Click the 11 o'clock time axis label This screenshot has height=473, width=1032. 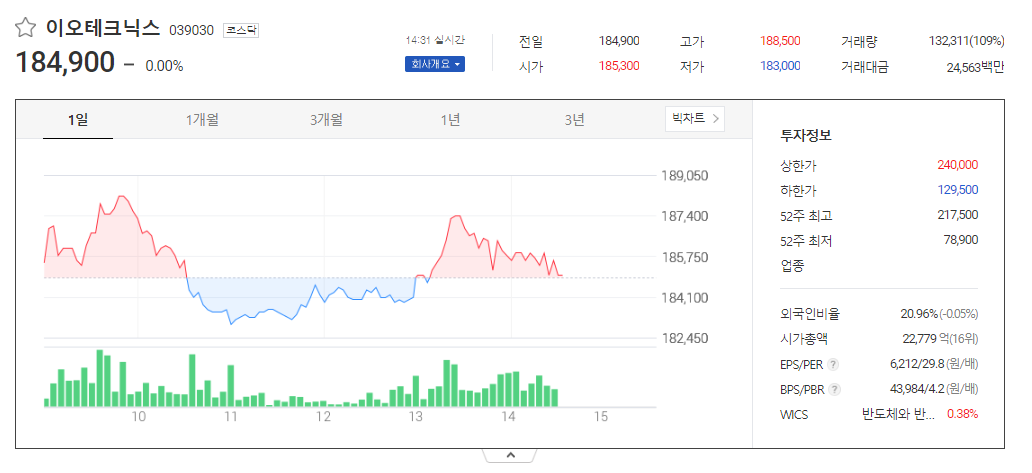(x=230, y=416)
